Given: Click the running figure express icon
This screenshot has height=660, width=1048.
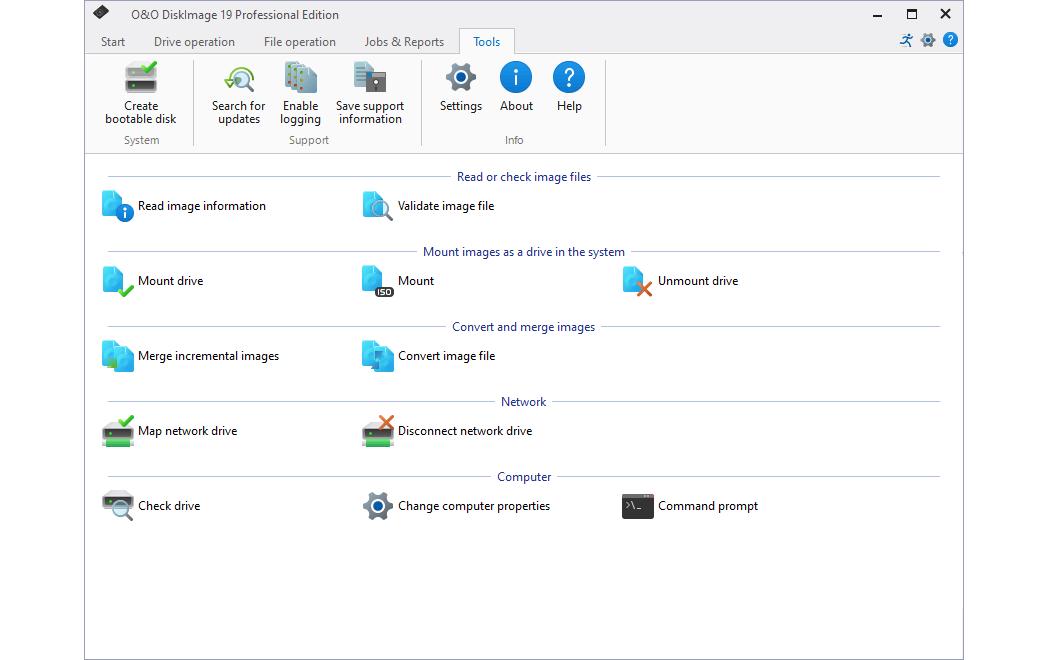Looking at the screenshot, I should (906, 40).
